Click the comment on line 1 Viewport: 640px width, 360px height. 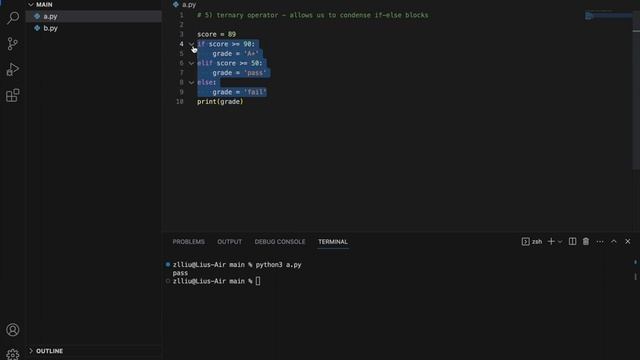[313, 15]
